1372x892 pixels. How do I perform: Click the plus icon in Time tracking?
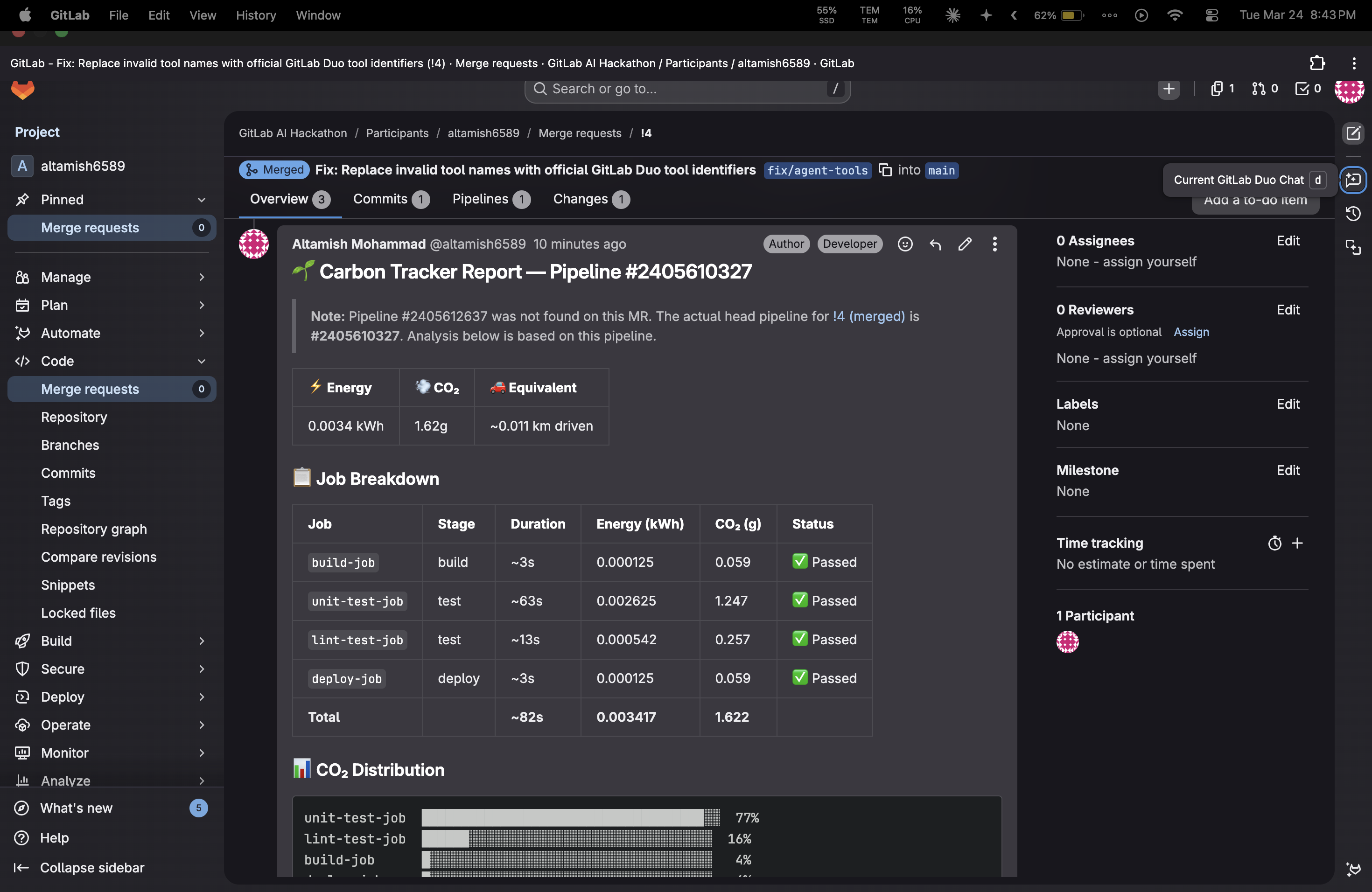1297,543
